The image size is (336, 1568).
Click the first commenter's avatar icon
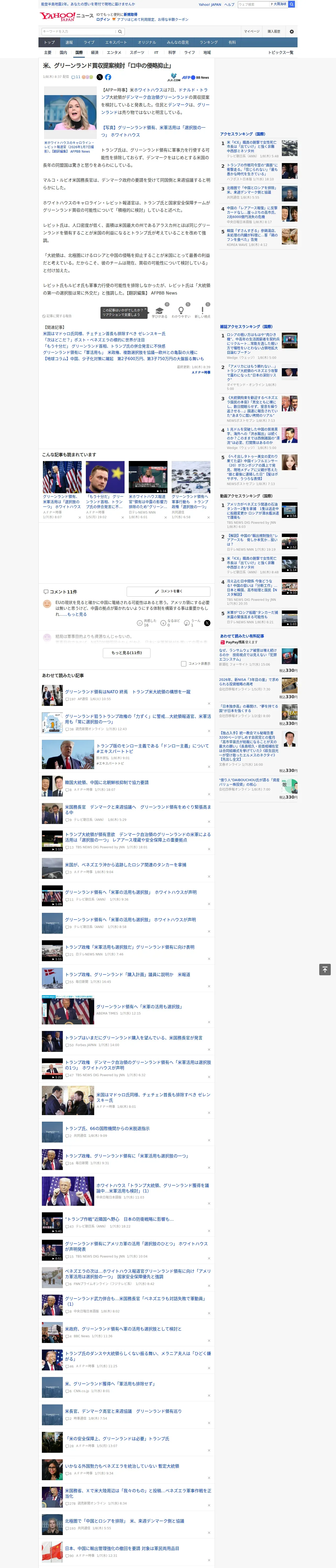[47, 604]
